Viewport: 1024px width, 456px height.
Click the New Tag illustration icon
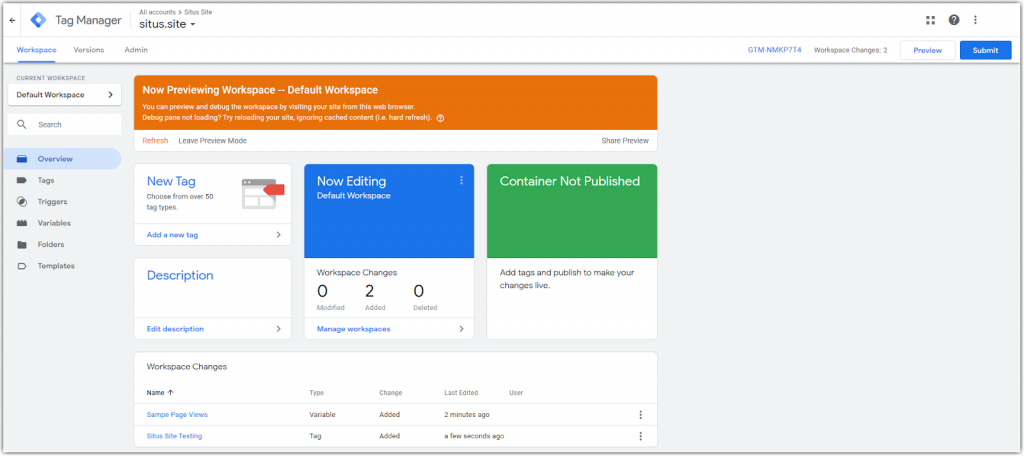click(x=263, y=193)
